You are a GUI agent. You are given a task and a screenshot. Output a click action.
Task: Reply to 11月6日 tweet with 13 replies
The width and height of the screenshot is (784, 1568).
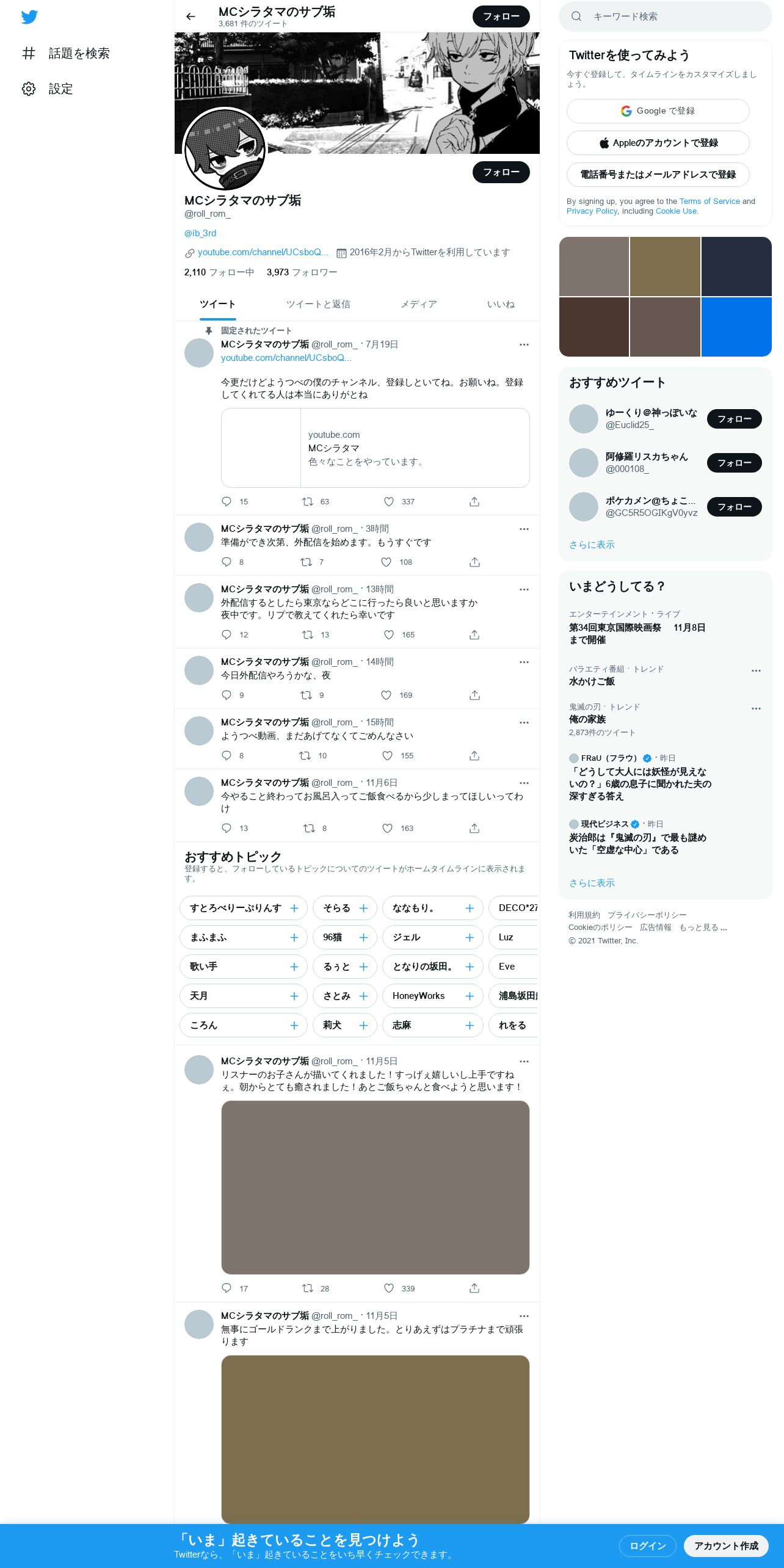227,828
